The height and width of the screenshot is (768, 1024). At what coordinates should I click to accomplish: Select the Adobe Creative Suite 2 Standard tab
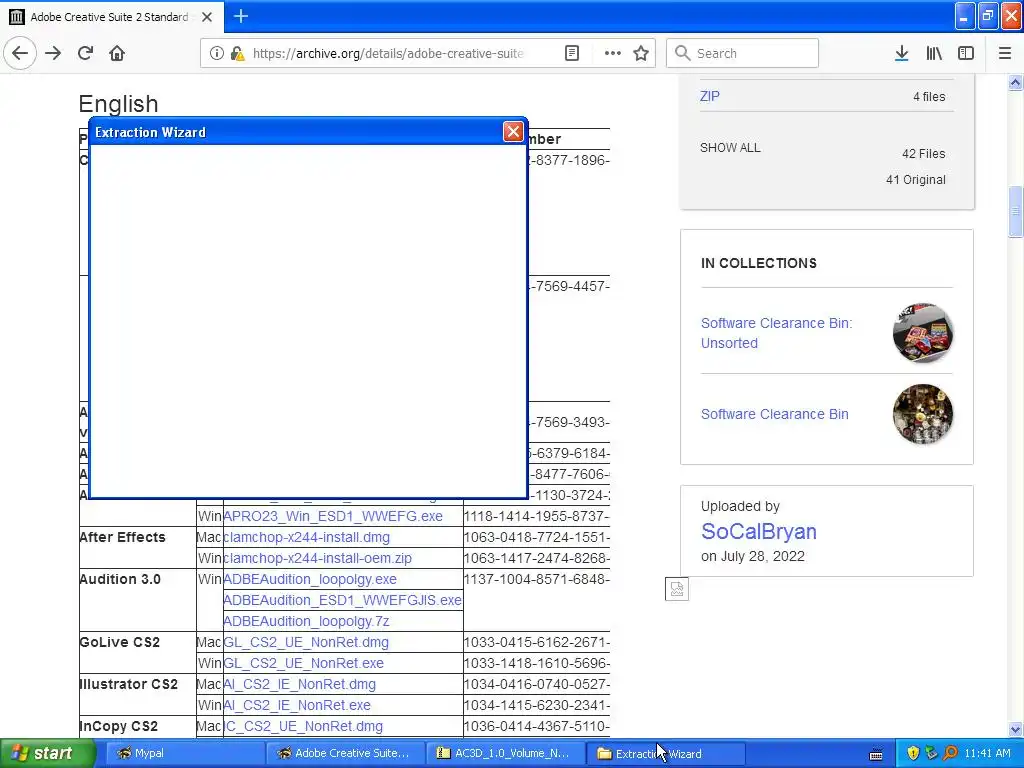[111, 17]
